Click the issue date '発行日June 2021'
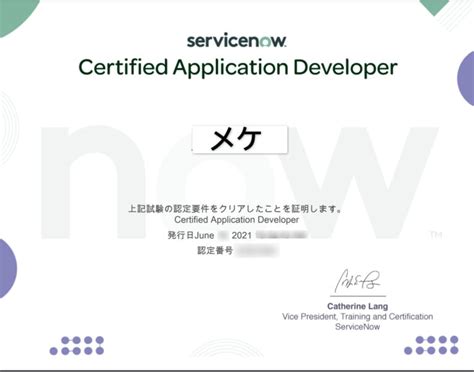 (x=210, y=235)
